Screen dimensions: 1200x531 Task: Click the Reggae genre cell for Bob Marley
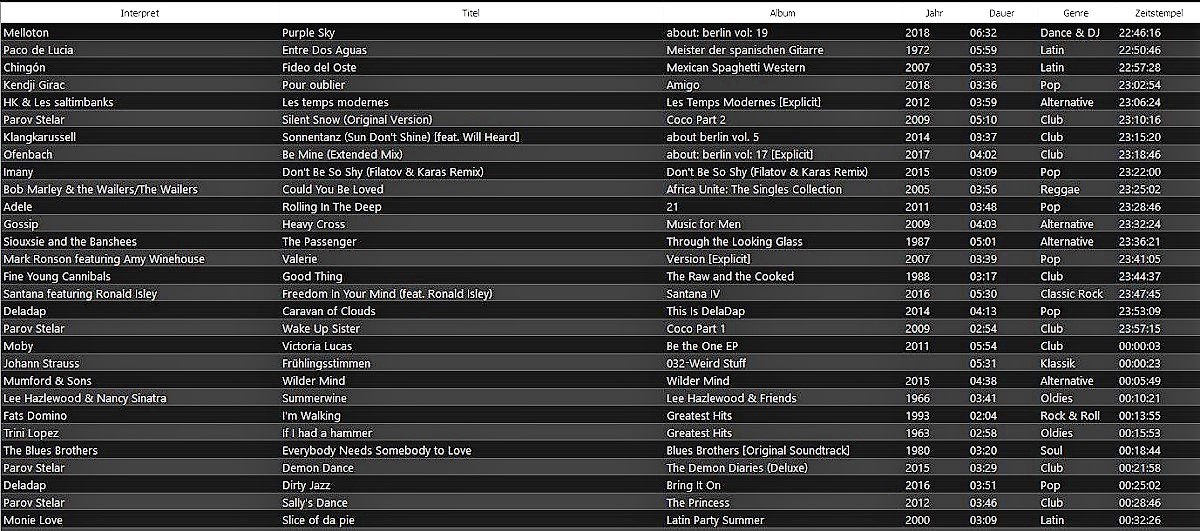coord(1060,190)
